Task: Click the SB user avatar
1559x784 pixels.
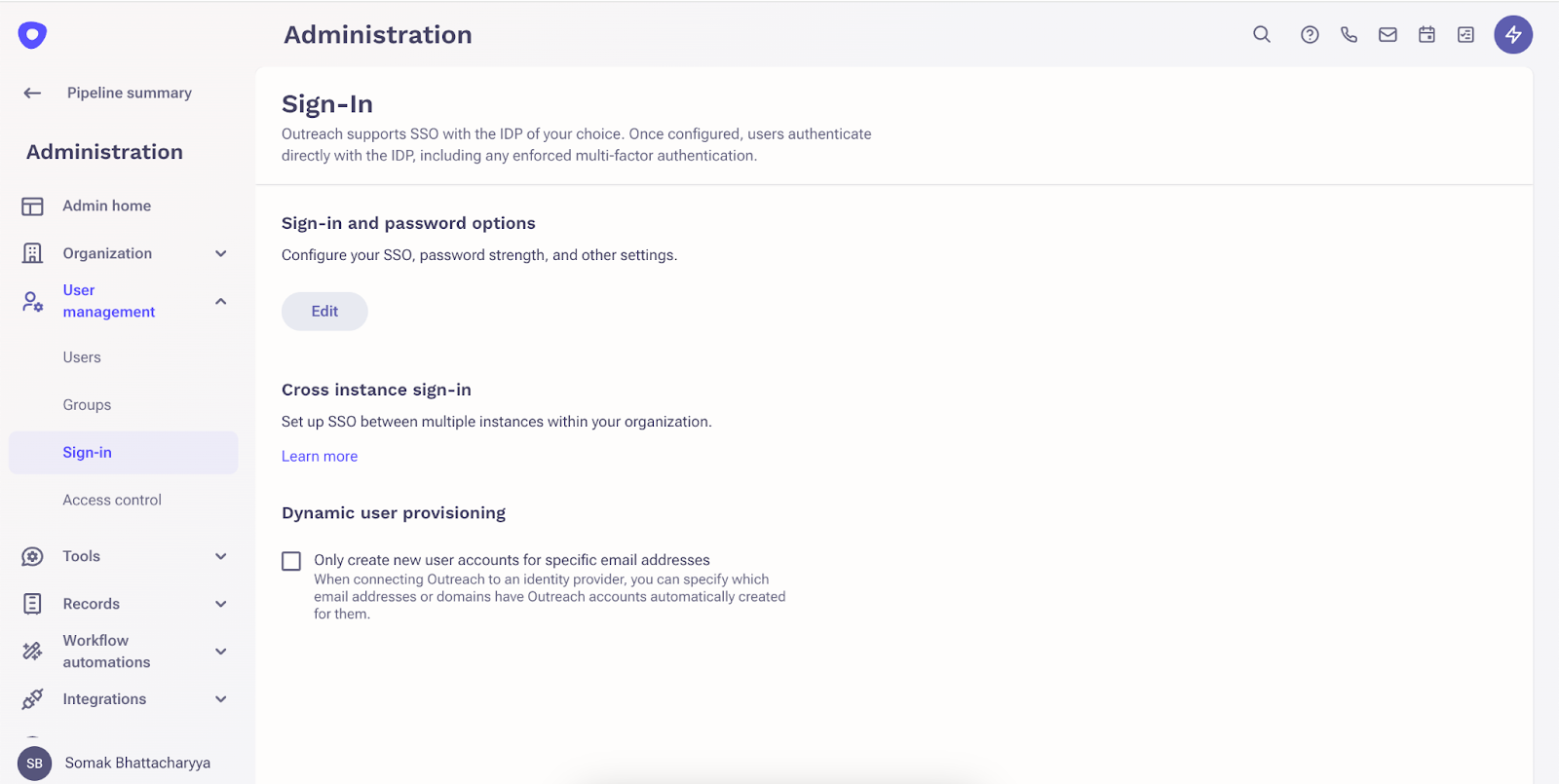Action: click(34, 763)
